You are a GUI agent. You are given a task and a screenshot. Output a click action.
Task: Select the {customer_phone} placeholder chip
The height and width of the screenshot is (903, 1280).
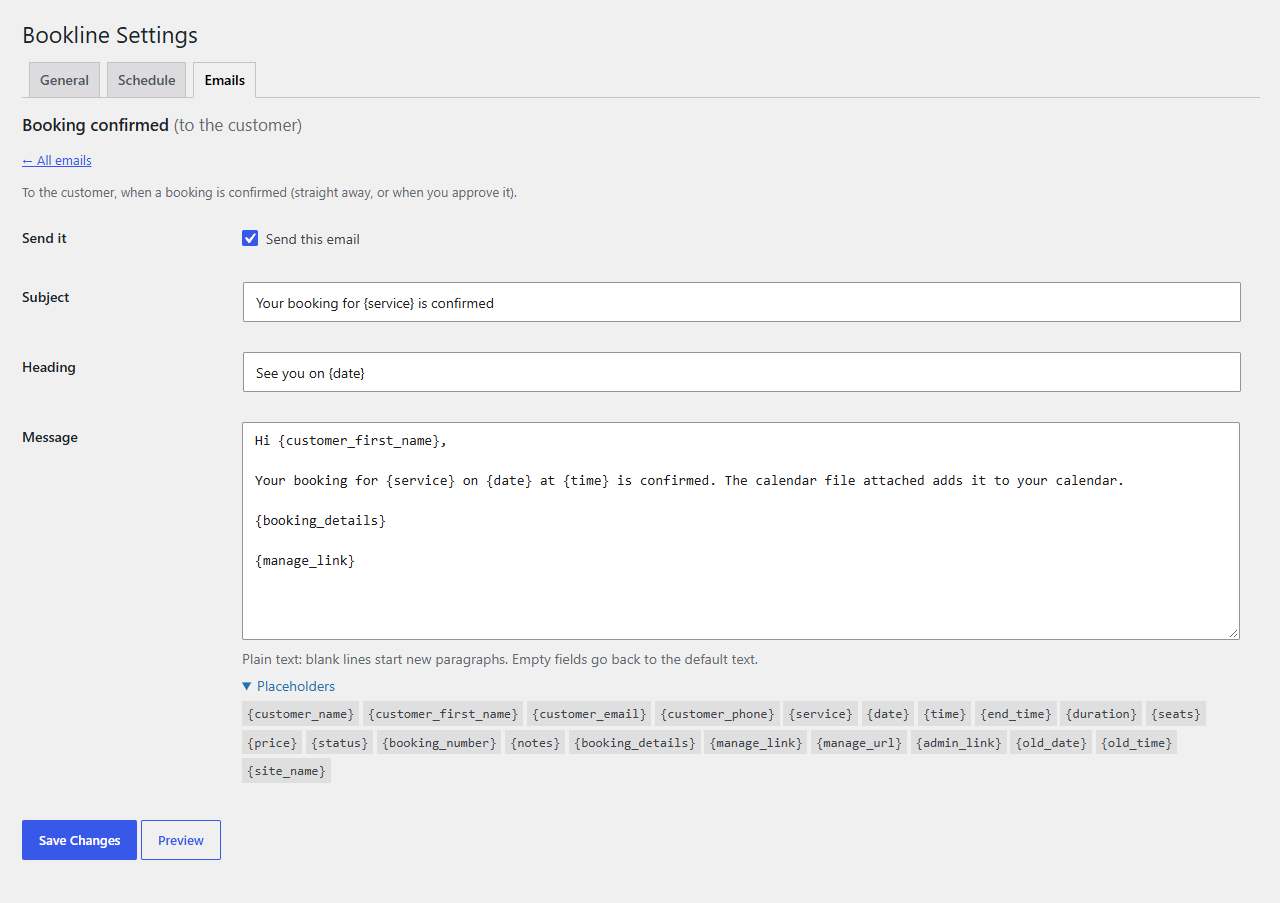tap(717, 714)
